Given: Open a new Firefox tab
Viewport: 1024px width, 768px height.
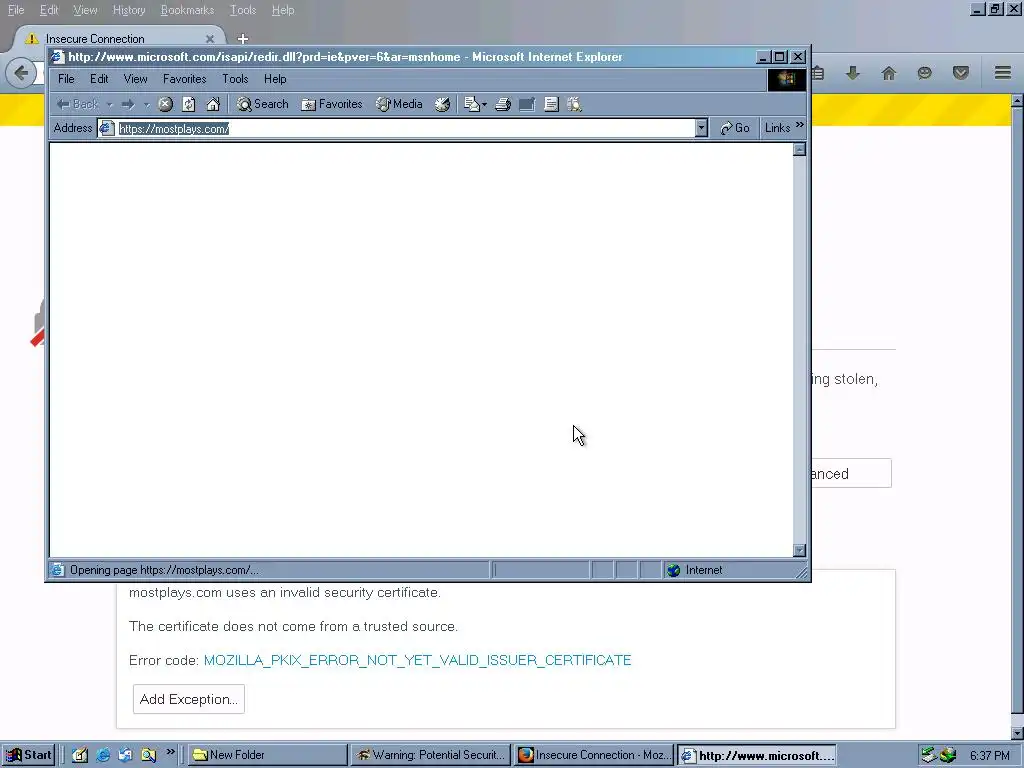Looking at the screenshot, I should (x=243, y=39).
